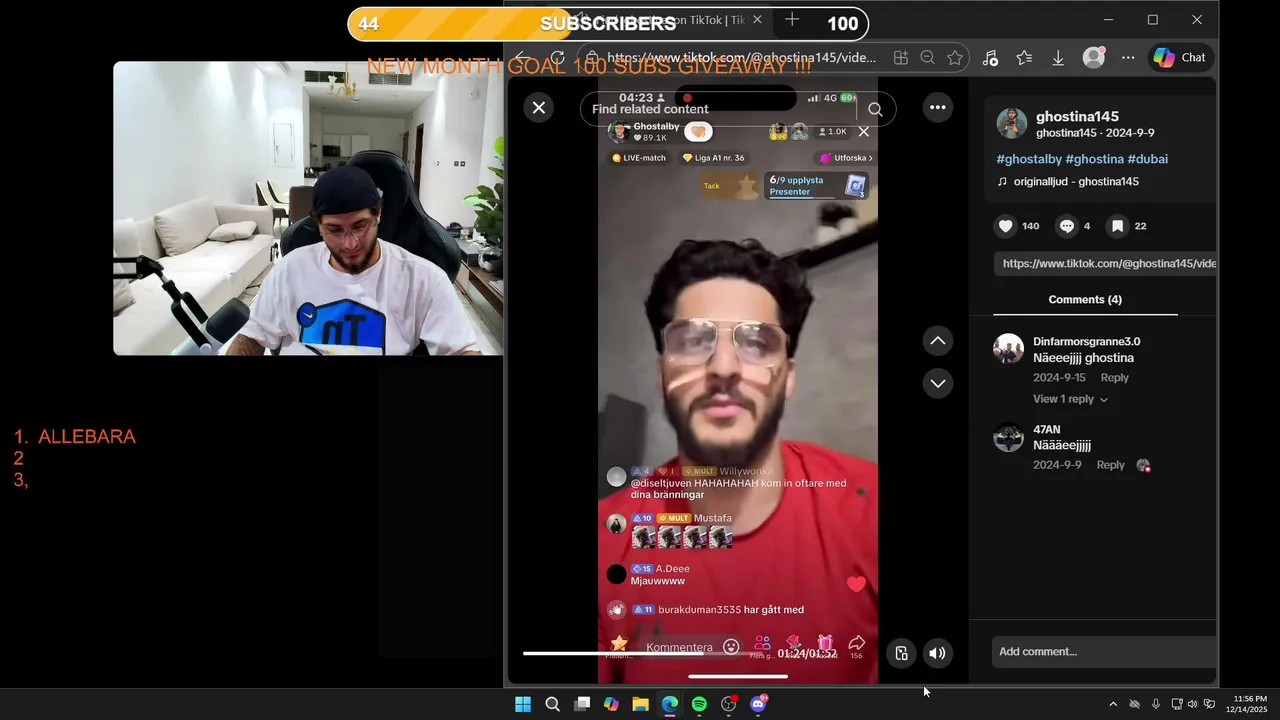Screen dimensions: 1280x720
Task: Open the #ghostalby hashtag
Action: click(1029, 159)
